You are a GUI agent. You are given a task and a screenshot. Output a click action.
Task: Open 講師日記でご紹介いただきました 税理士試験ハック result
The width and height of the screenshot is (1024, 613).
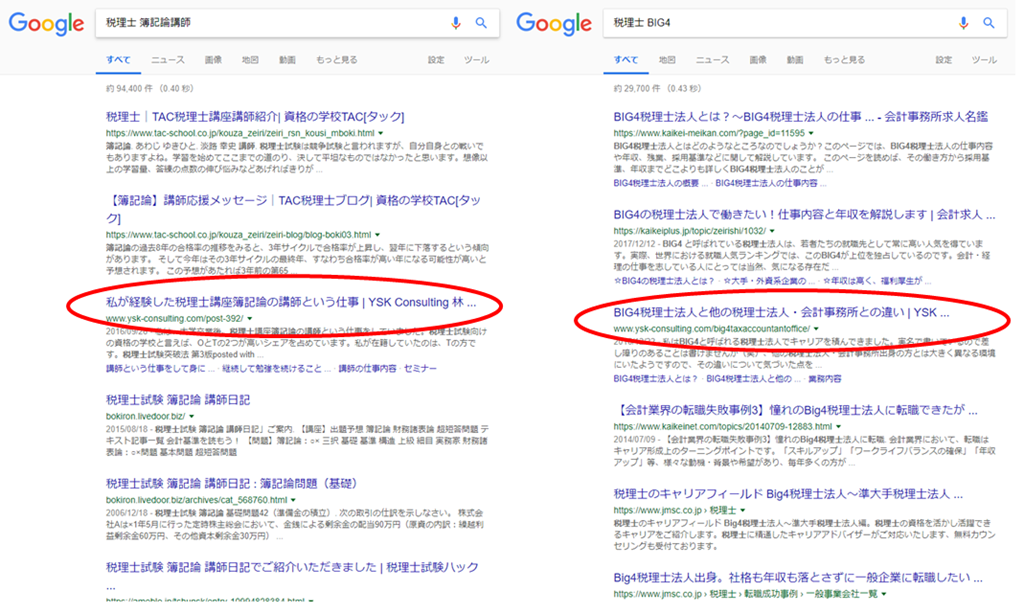pyautogui.click(x=293, y=567)
